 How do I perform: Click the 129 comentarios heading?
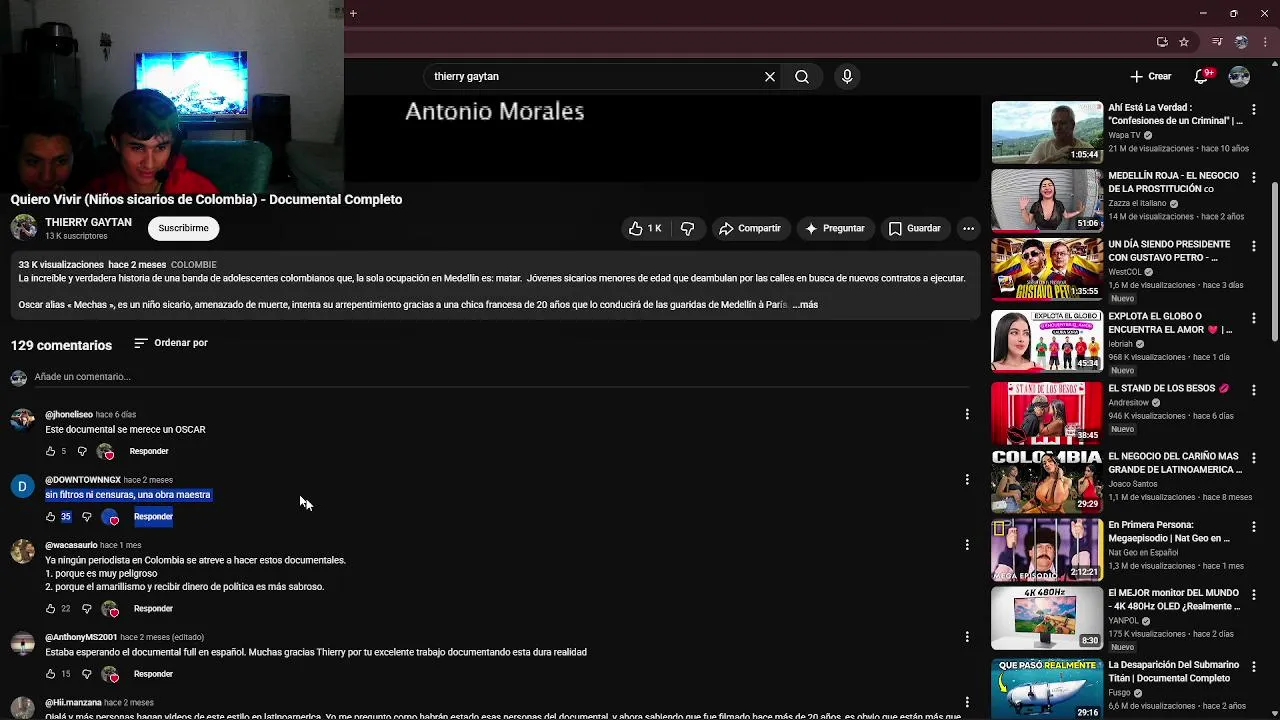pyautogui.click(x=61, y=345)
